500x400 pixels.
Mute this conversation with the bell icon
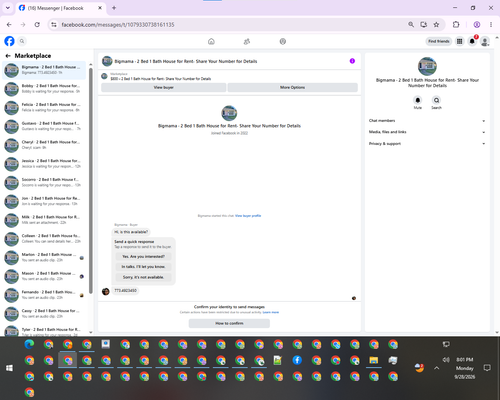pyautogui.click(x=418, y=100)
